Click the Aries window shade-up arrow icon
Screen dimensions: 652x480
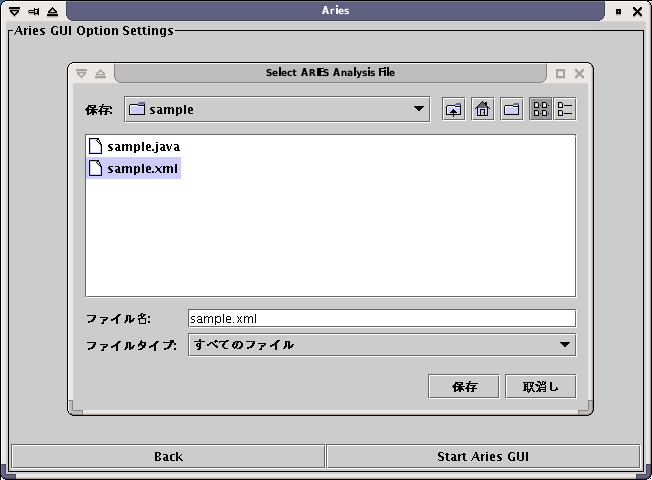click(x=52, y=11)
